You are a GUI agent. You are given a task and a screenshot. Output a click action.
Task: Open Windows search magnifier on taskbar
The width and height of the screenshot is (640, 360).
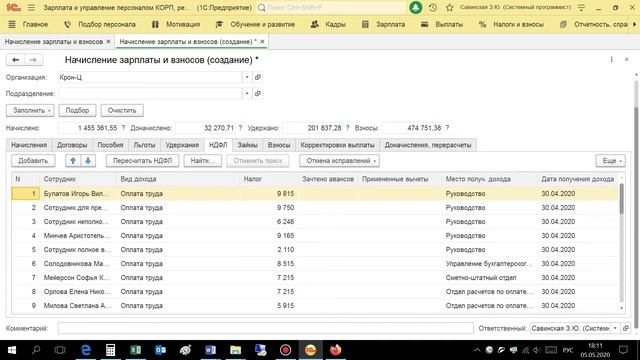[x=36, y=350]
